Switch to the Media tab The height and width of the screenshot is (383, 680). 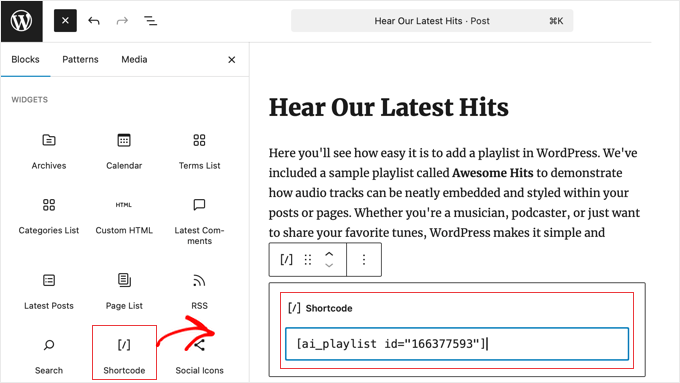(x=134, y=59)
